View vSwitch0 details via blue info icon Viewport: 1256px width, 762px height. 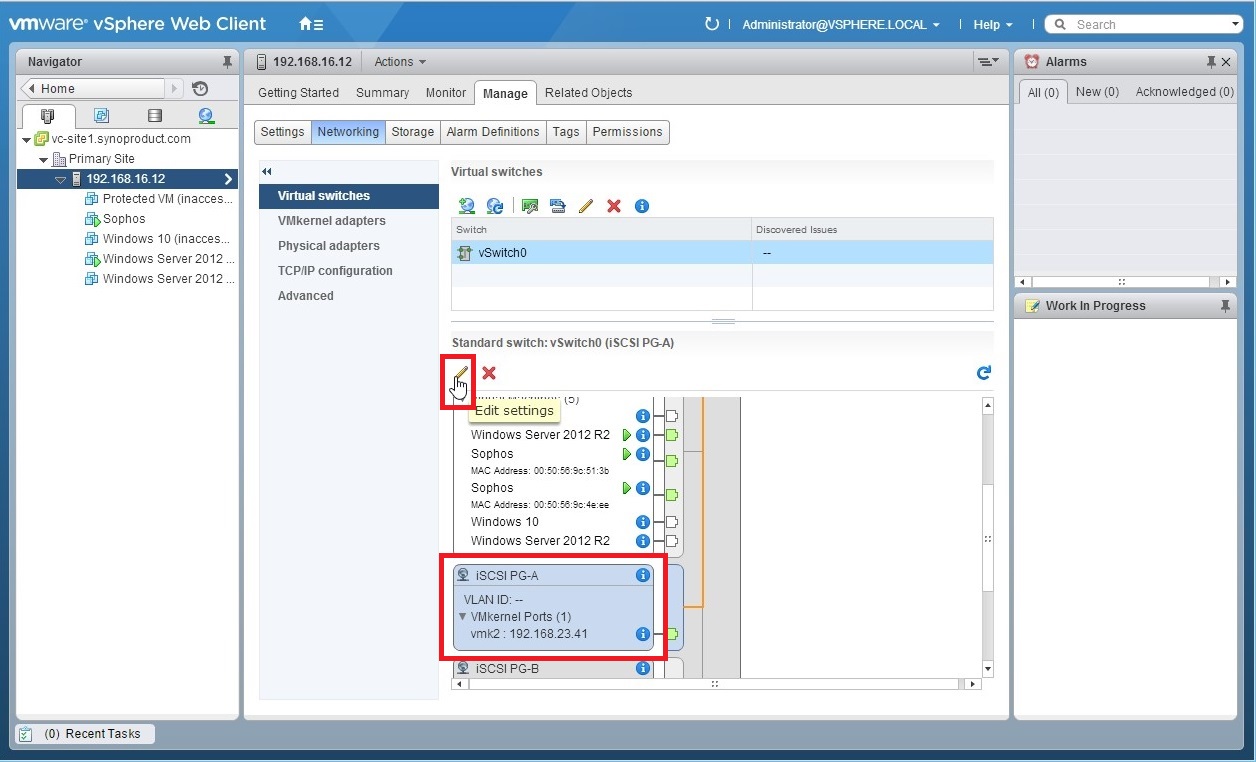point(642,206)
